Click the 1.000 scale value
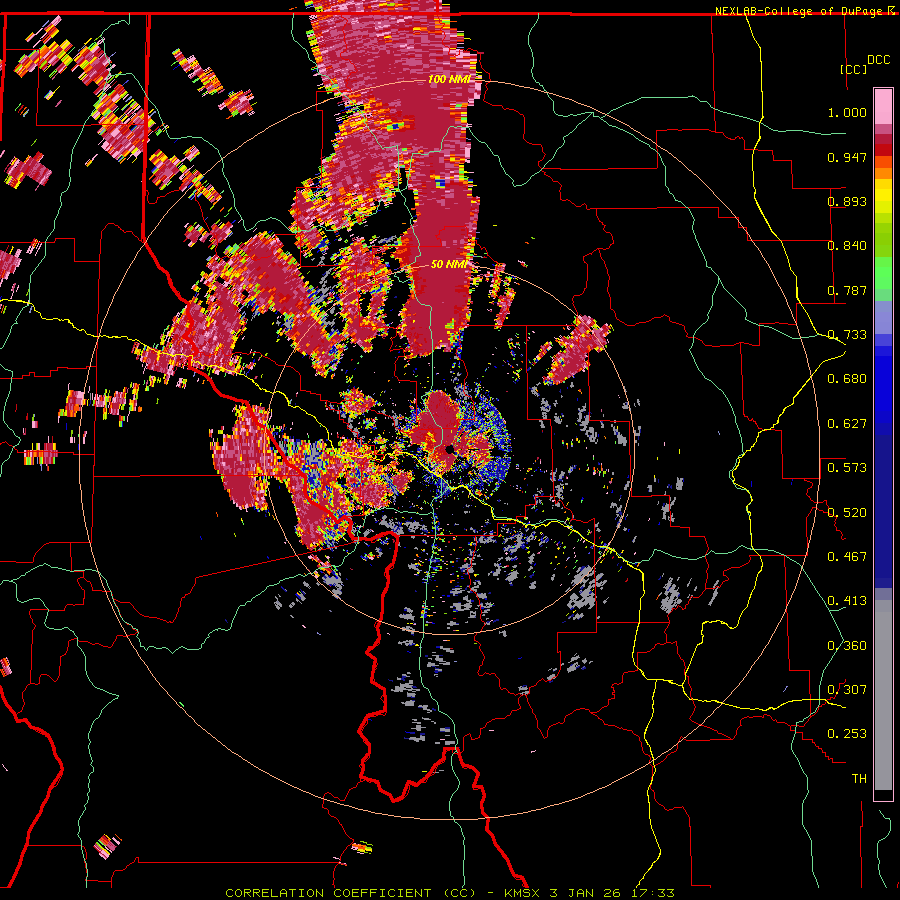900x900 pixels. click(x=847, y=112)
